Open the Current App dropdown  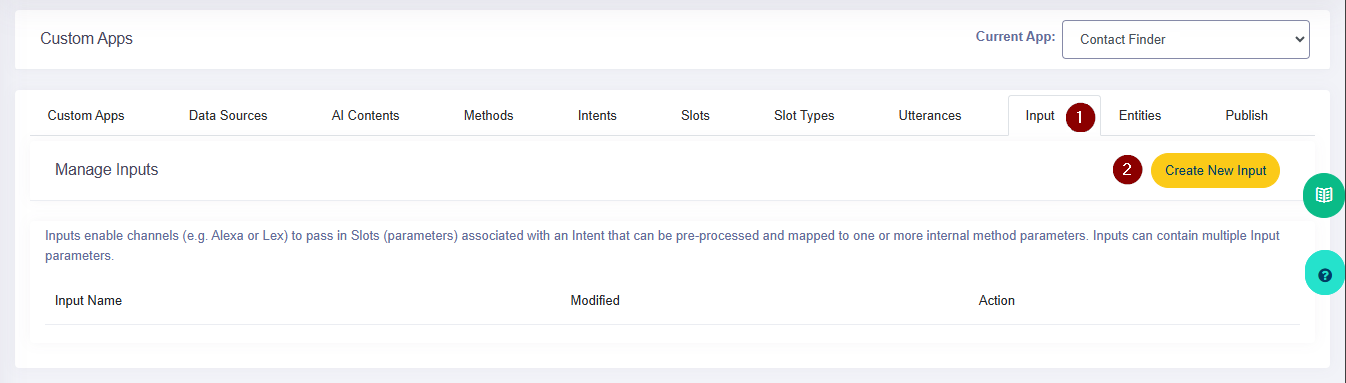coord(1185,40)
